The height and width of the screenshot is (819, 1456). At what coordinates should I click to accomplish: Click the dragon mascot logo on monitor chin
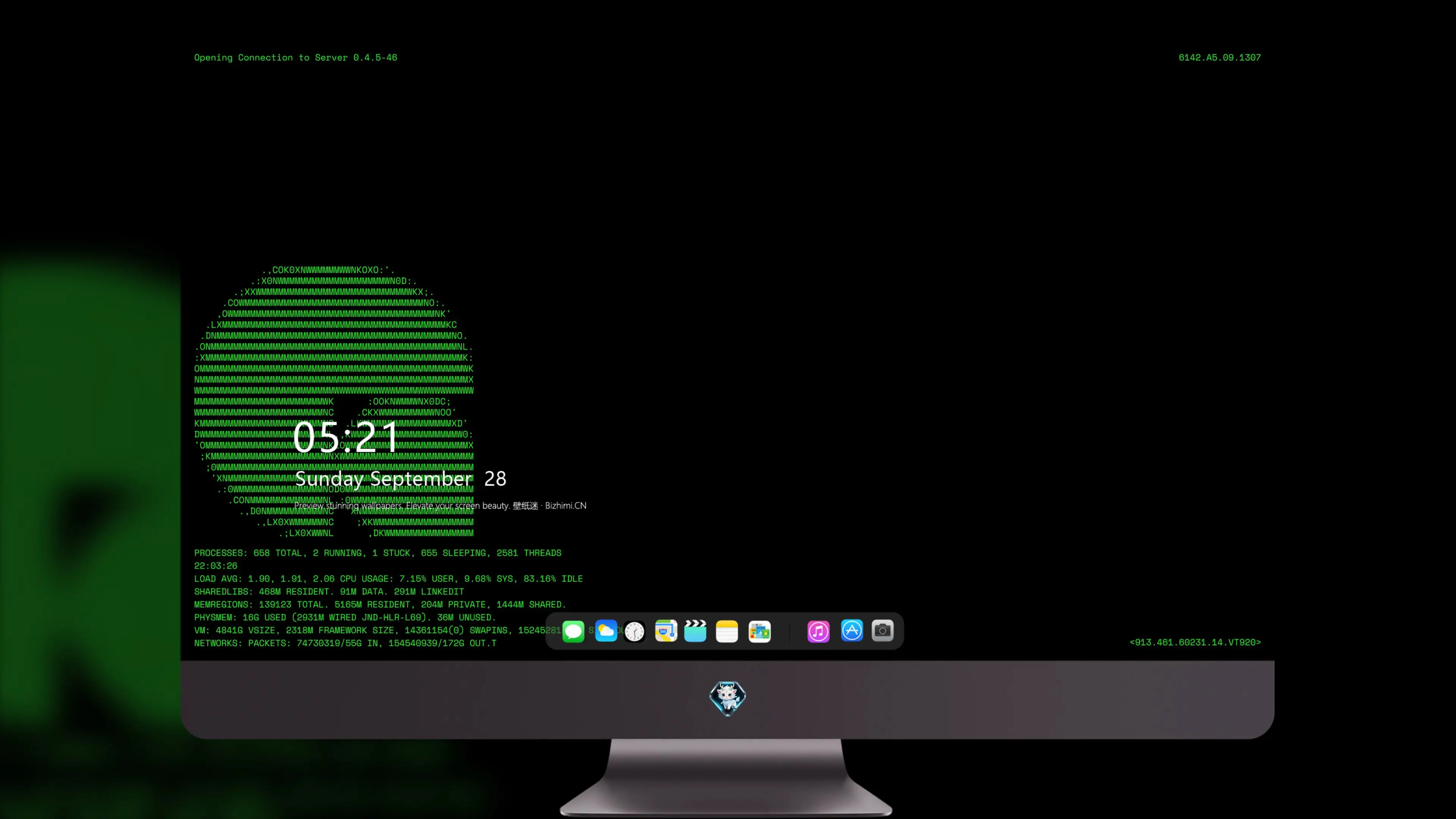(x=728, y=698)
